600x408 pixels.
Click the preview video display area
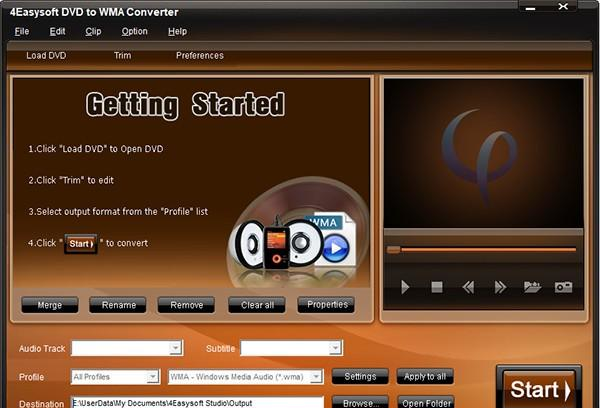point(484,153)
